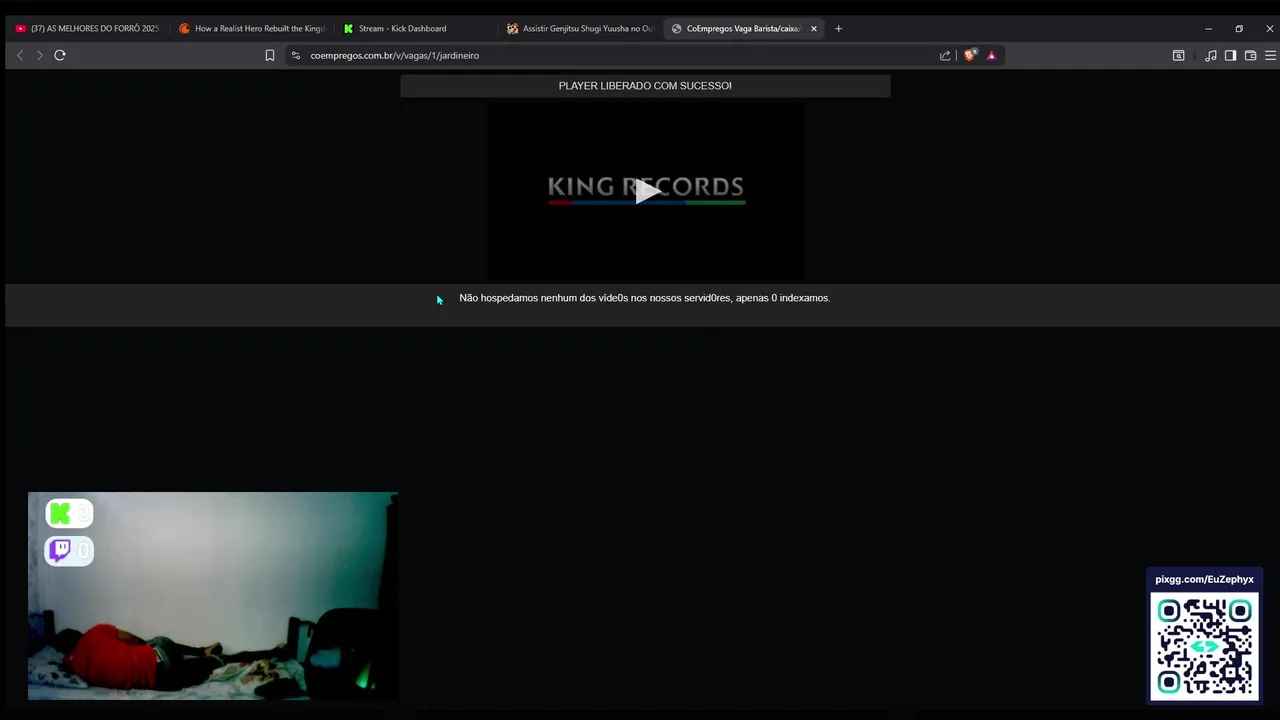This screenshot has width=1280, height=720.
Task: Close the CoEmpregos tab
Action: (x=814, y=28)
